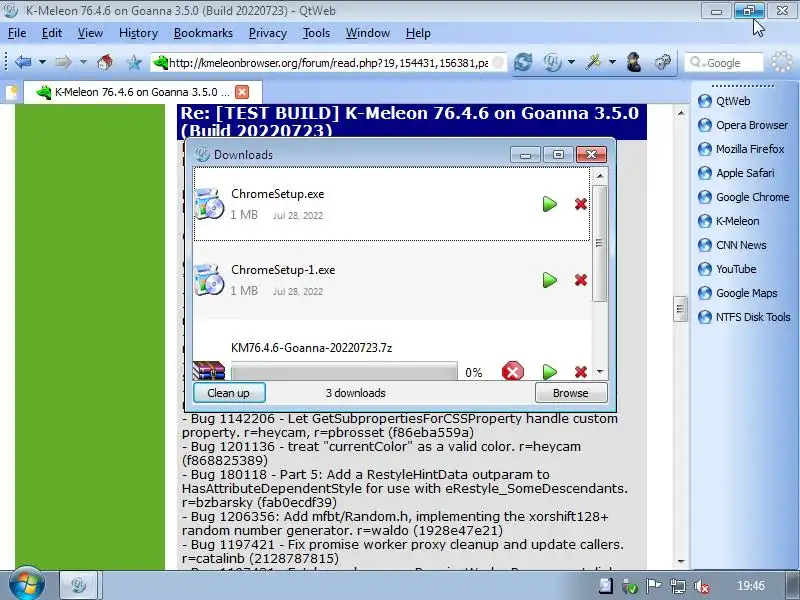
Task: Open the magic wand dropdown arrow
Action: (612, 62)
